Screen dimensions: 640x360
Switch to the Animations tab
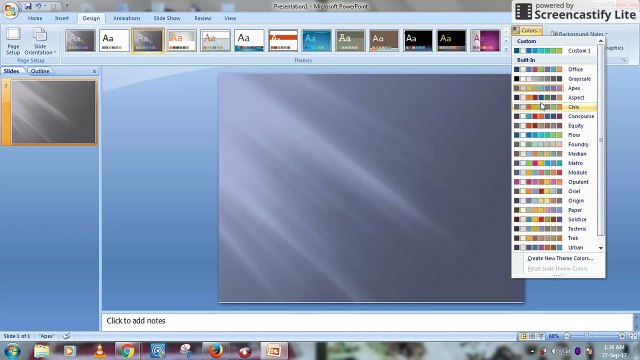tap(127, 18)
